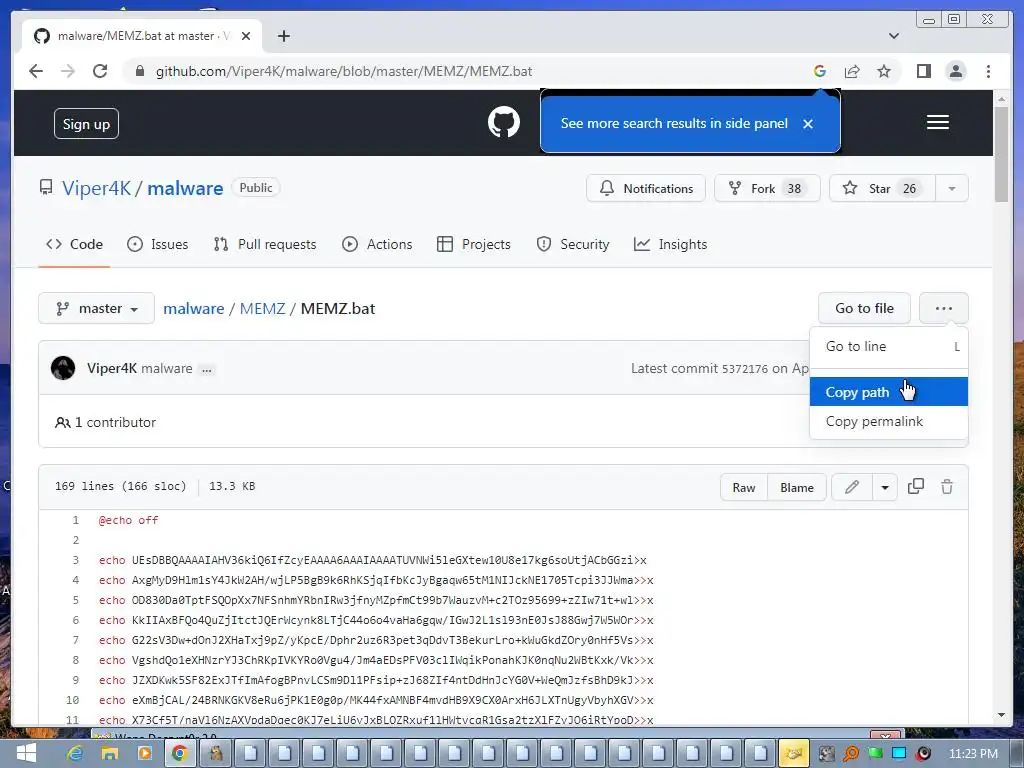Select Copy path menu entry
Screen dimensions: 1024x768
pos(888,392)
